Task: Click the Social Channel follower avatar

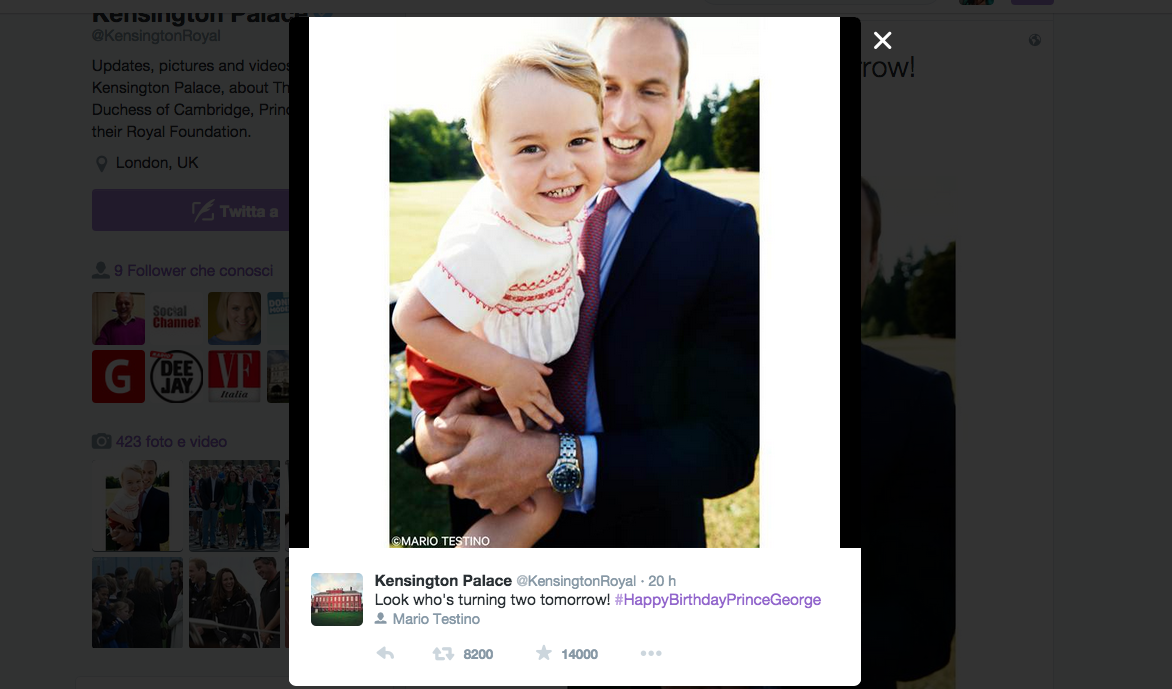Action: point(176,318)
